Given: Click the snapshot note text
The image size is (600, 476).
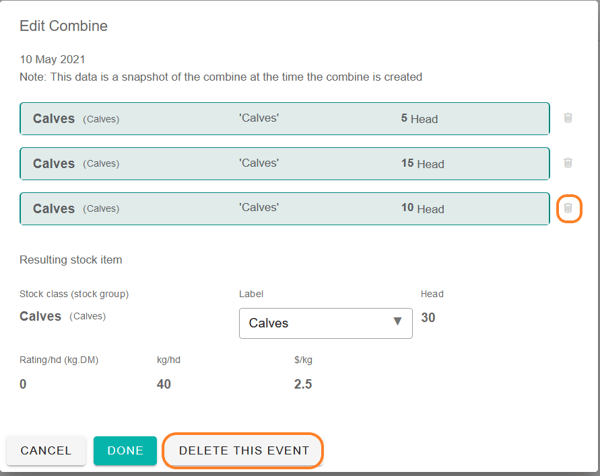Looking at the screenshot, I should [220, 77].
